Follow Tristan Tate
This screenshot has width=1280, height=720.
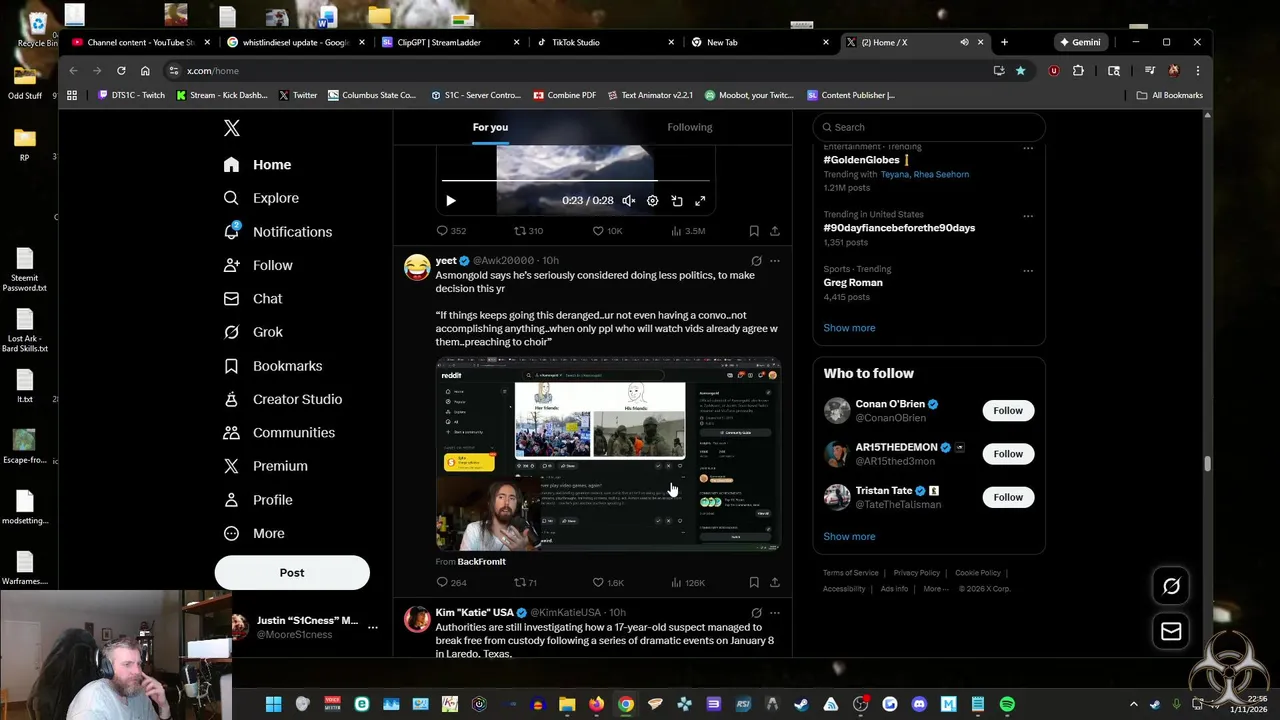click(1008, 497)
